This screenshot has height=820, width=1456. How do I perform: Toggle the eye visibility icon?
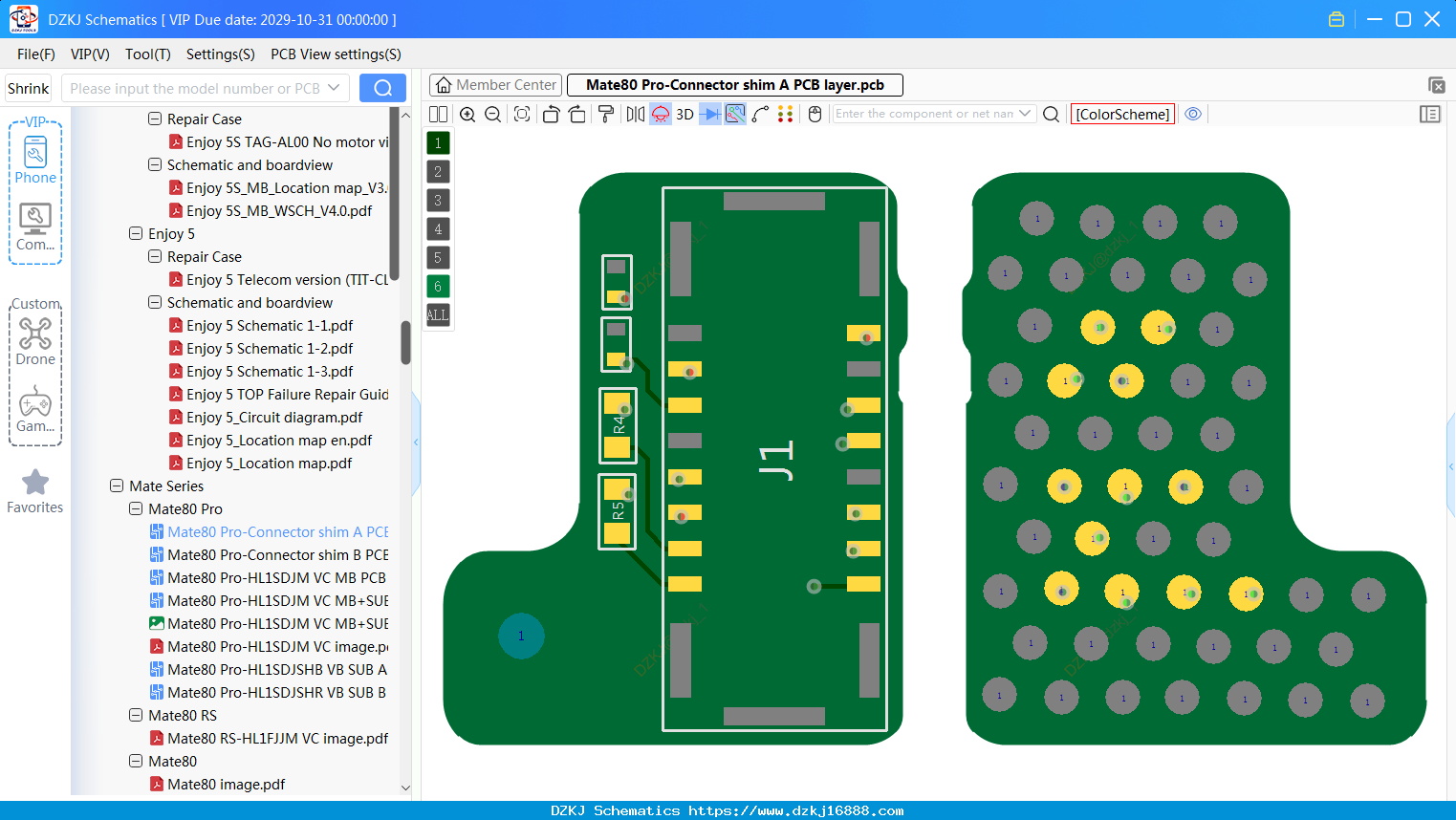[x=1193, y=114]
